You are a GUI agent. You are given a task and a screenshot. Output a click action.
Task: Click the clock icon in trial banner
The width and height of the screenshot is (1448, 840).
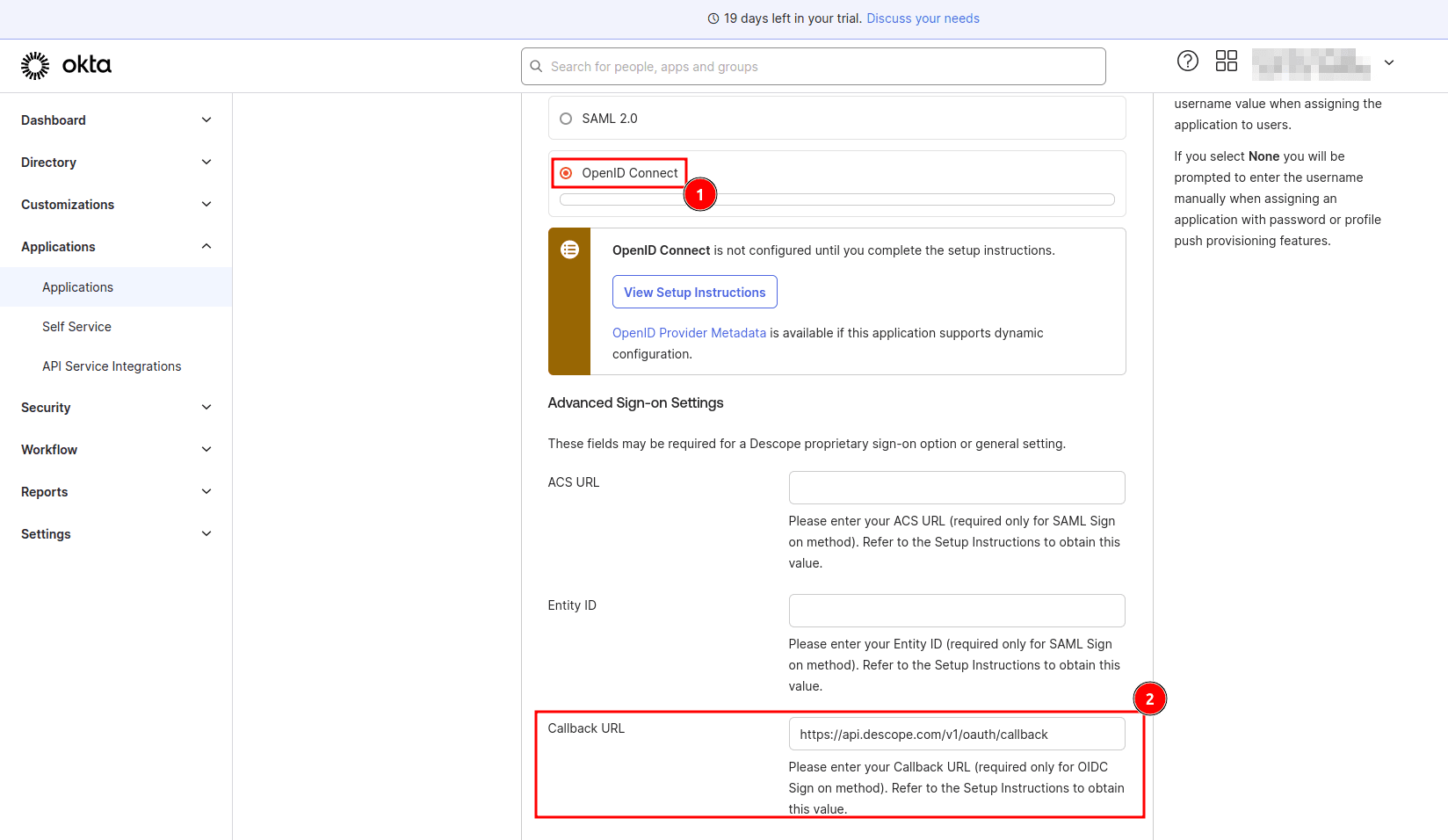[713, 18]
